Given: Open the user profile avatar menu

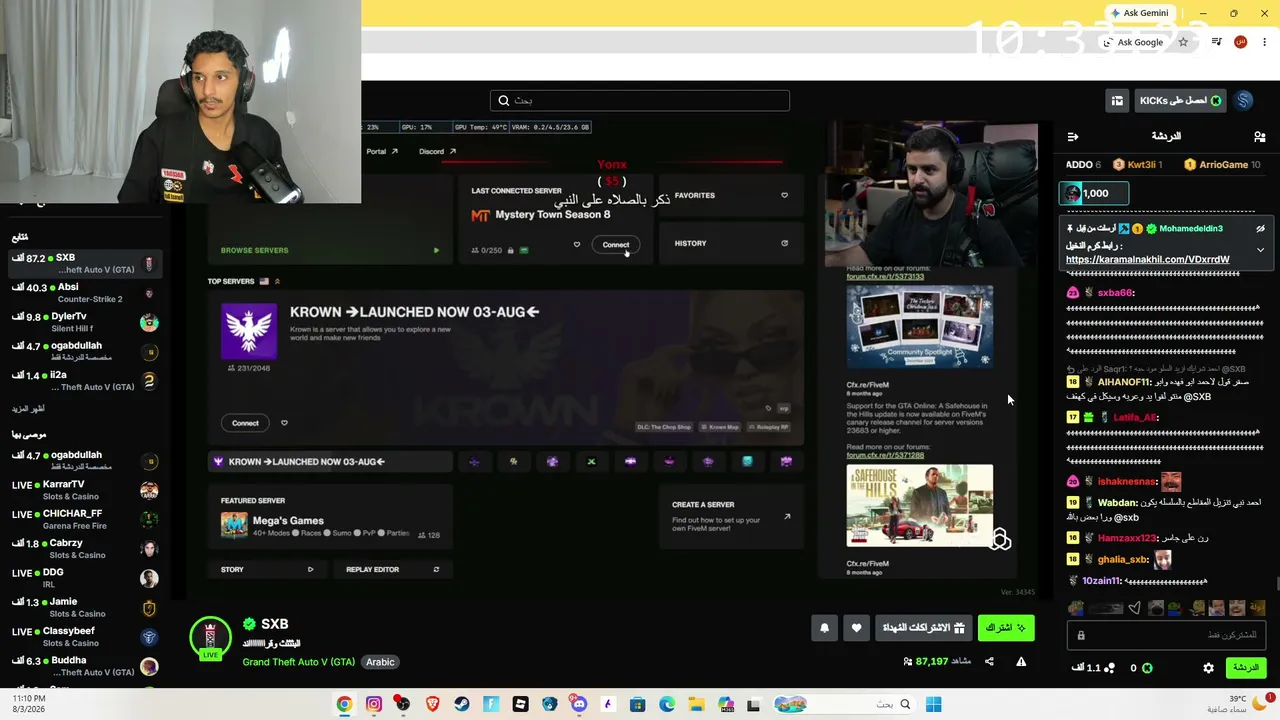Looking at the screenshot, I should pos(1243,101).
